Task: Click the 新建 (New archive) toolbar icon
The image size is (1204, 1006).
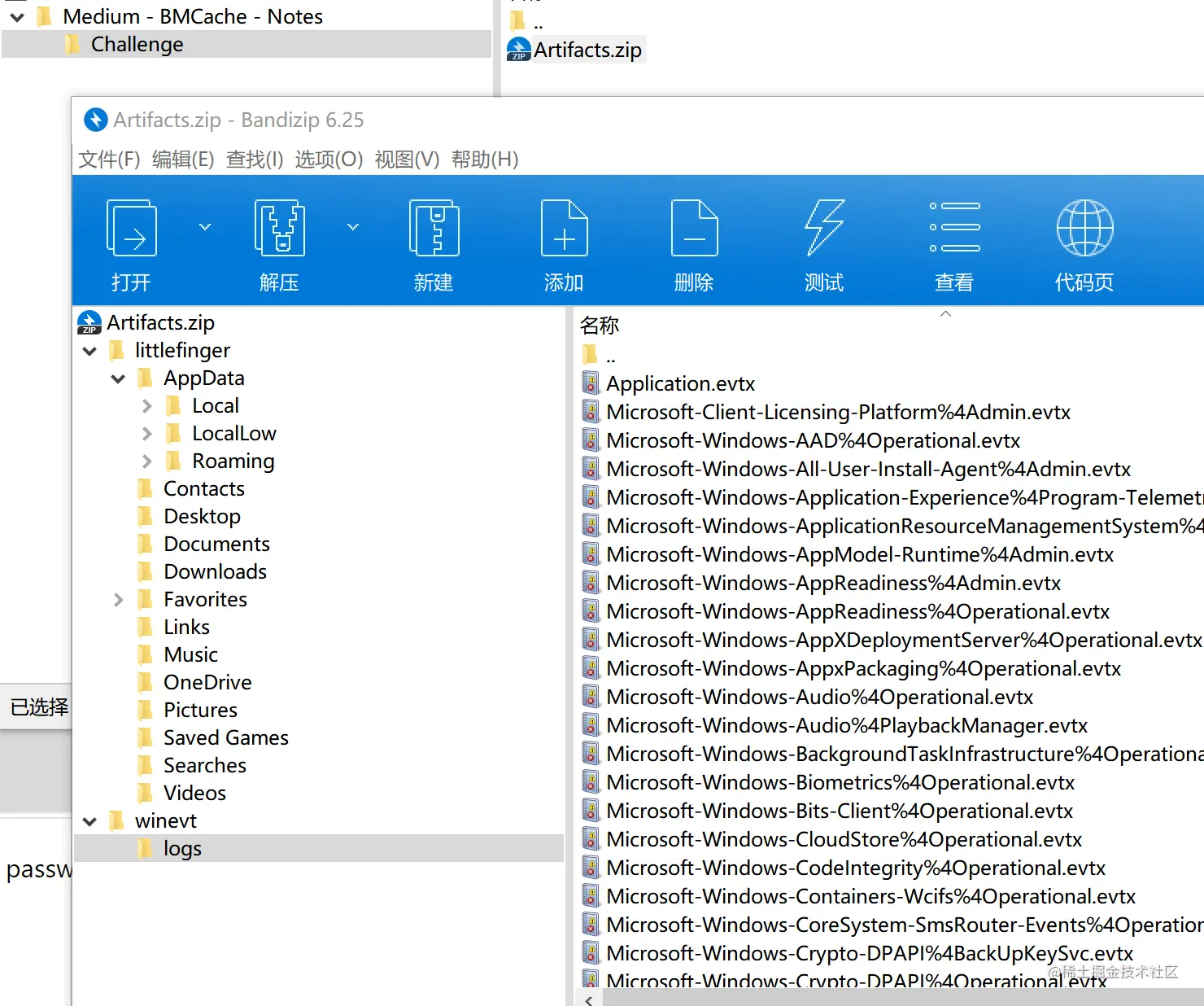Action: pyautogui.click(x=434, y=229)
